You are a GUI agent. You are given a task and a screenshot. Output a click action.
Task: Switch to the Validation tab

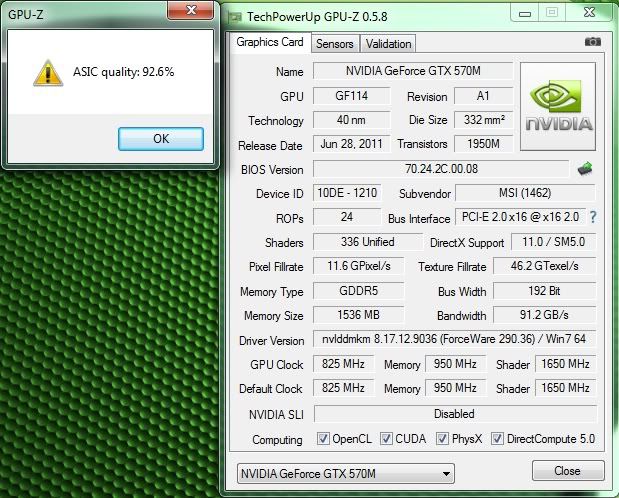click(x=388, y=43)
